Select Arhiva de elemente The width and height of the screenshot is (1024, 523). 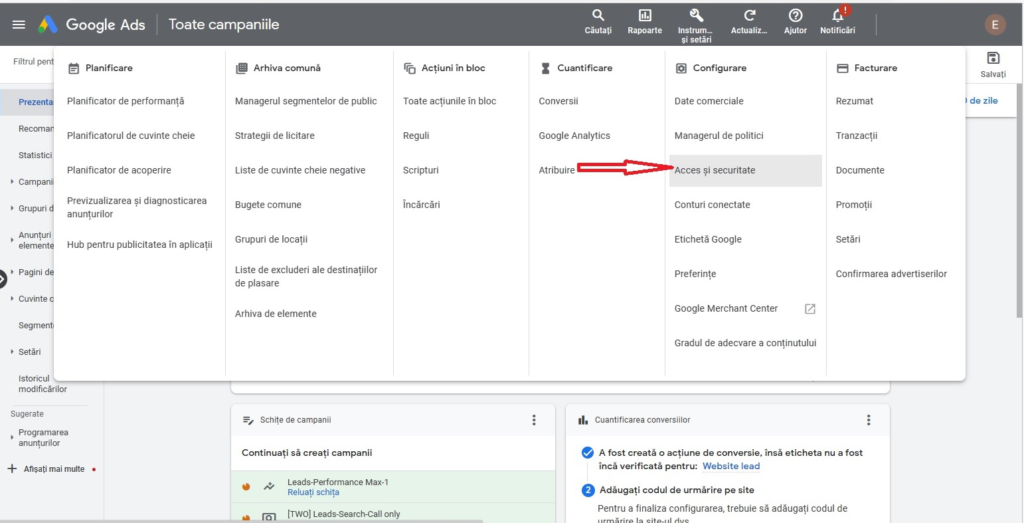tap(276, 314)
